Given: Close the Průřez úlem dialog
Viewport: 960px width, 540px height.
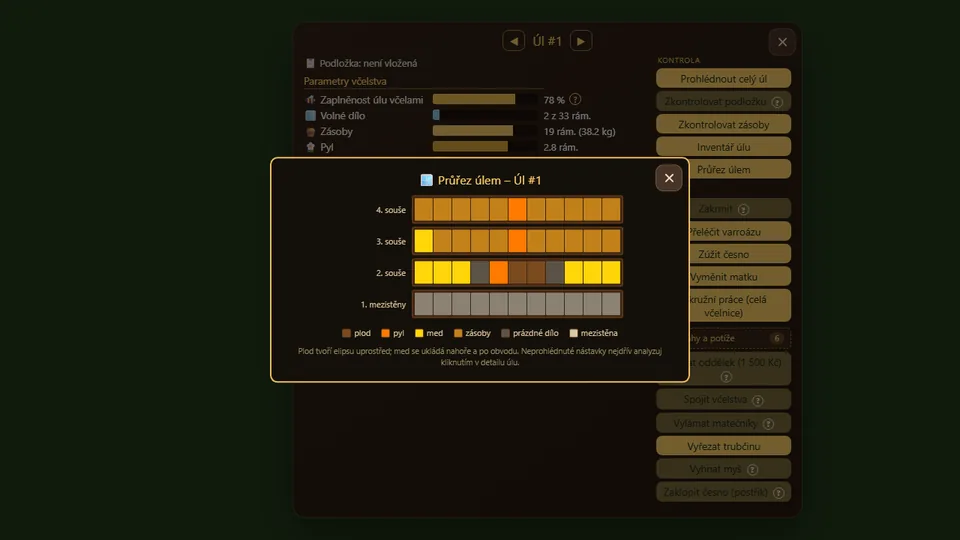Looking at the screenshot, I should [x=669, y=178].
